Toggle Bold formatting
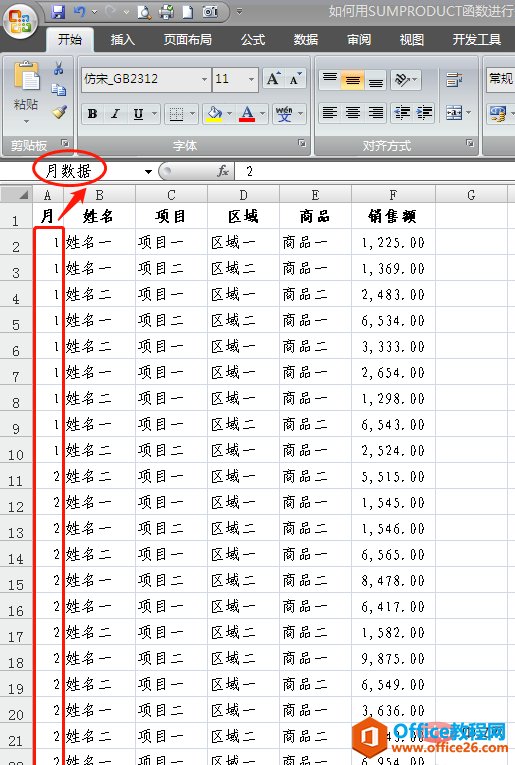This screenshot has width=515, height=765. pyautogui.click(x=92, y=114)
